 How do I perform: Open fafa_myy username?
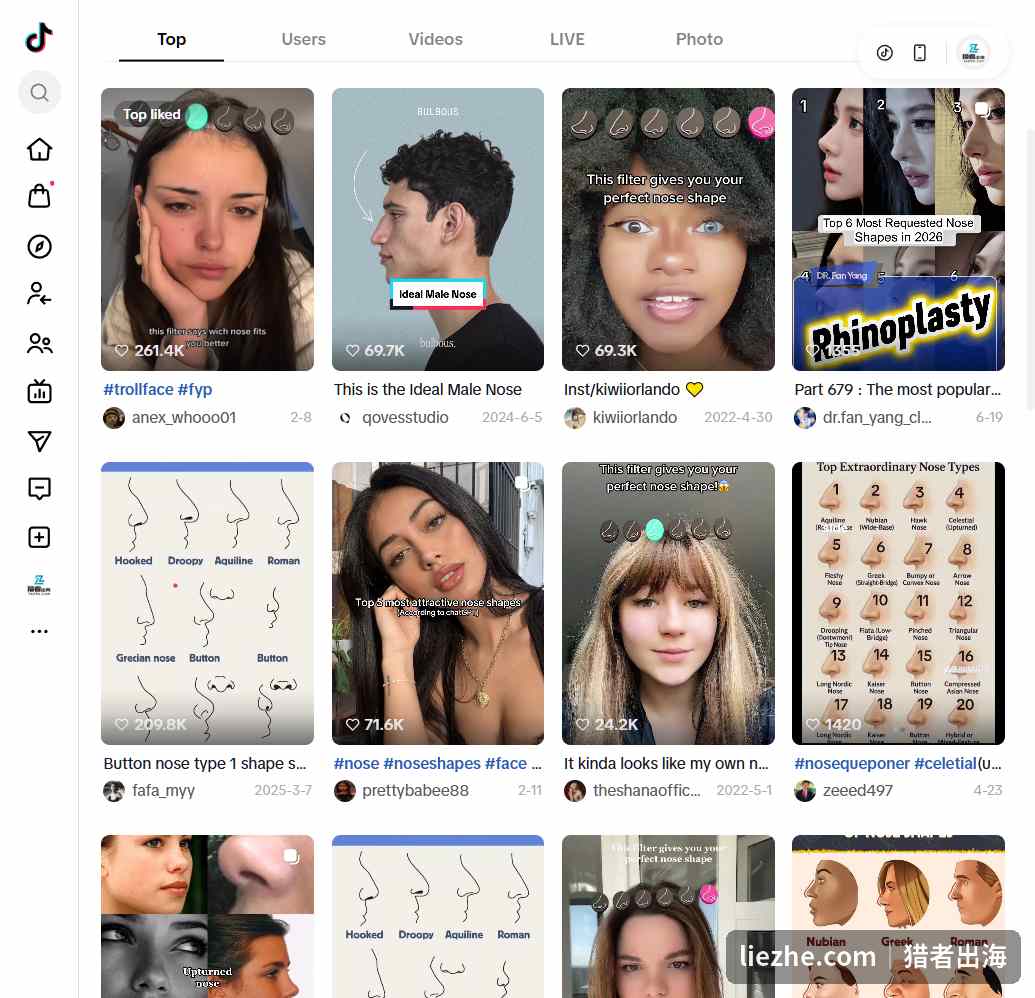coord(163,791)
